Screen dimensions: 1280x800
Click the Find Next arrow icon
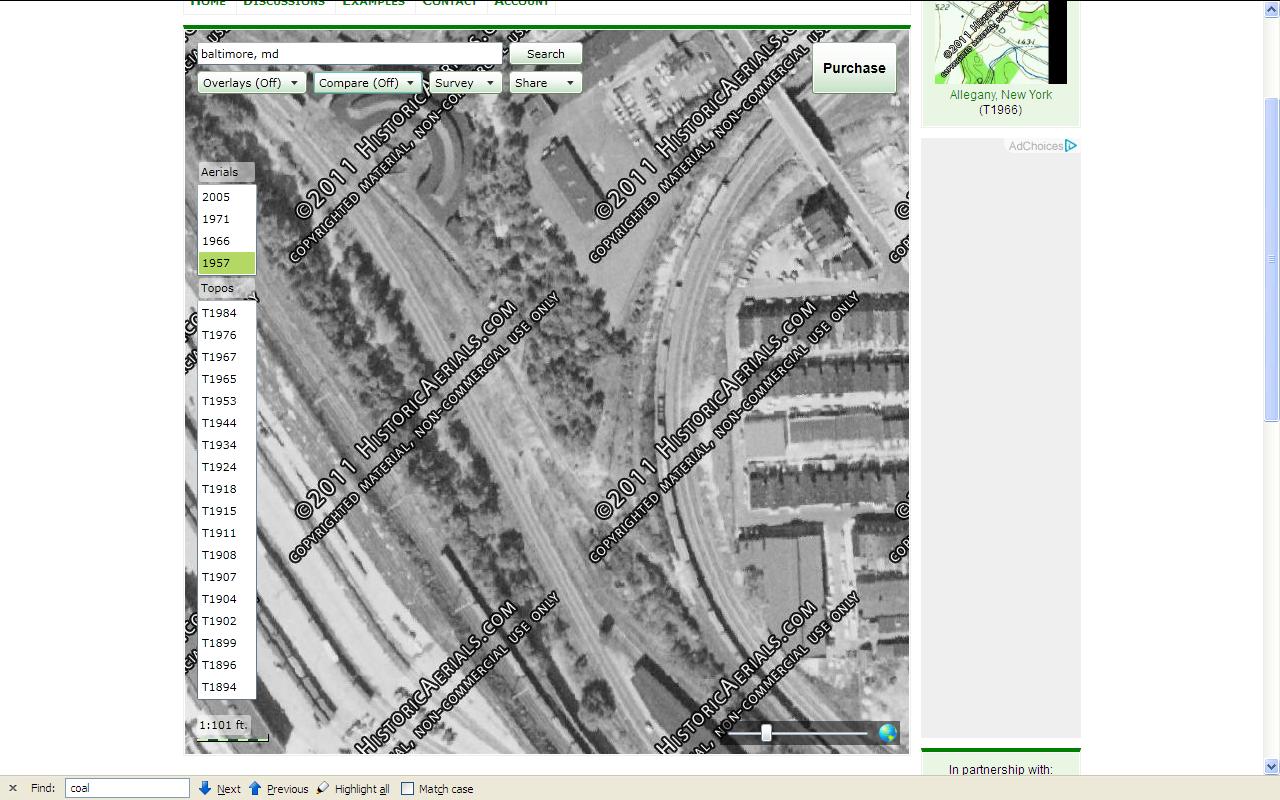point(205,788)
